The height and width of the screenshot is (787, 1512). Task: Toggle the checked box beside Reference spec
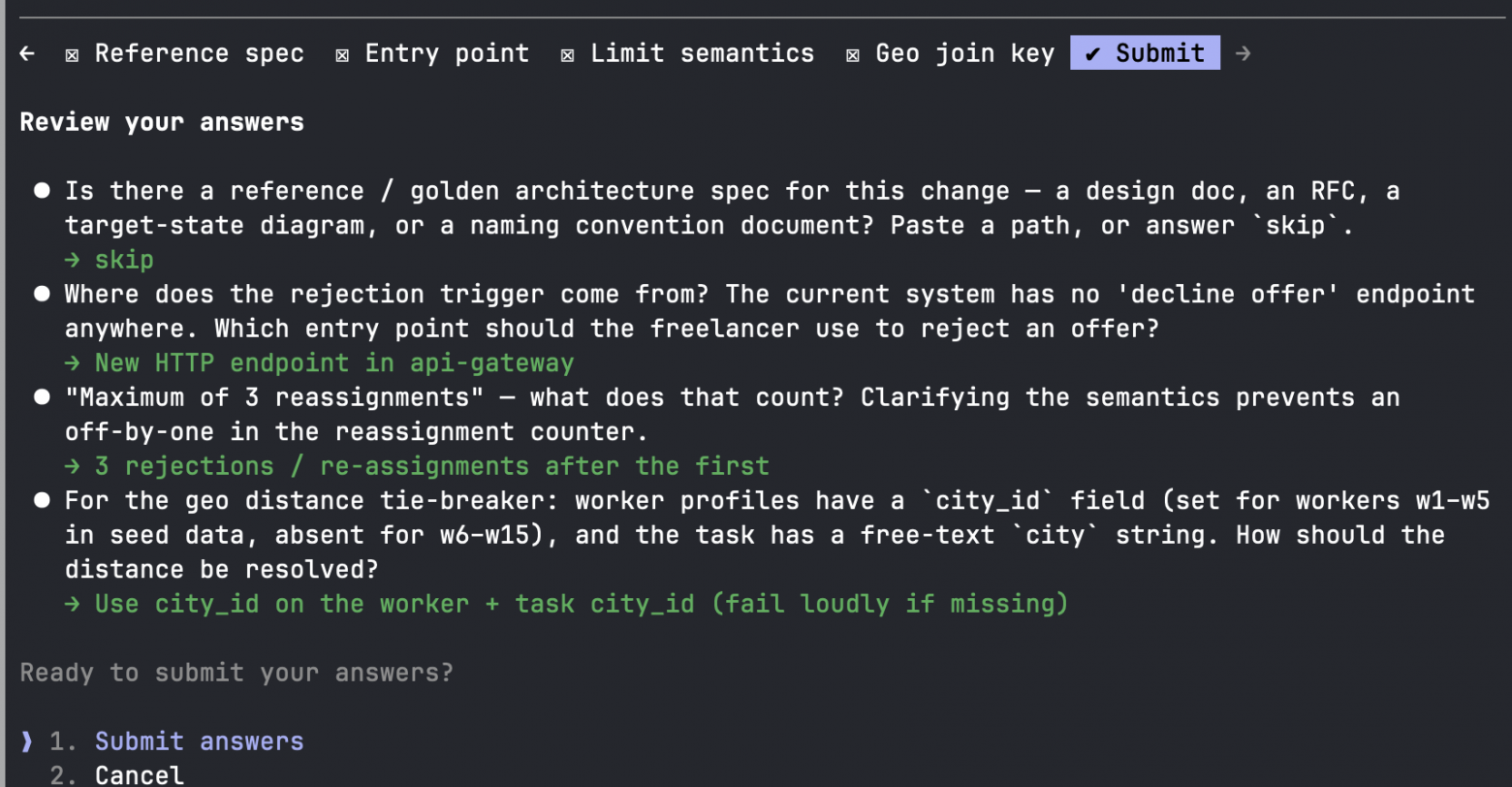pos(72,54)
